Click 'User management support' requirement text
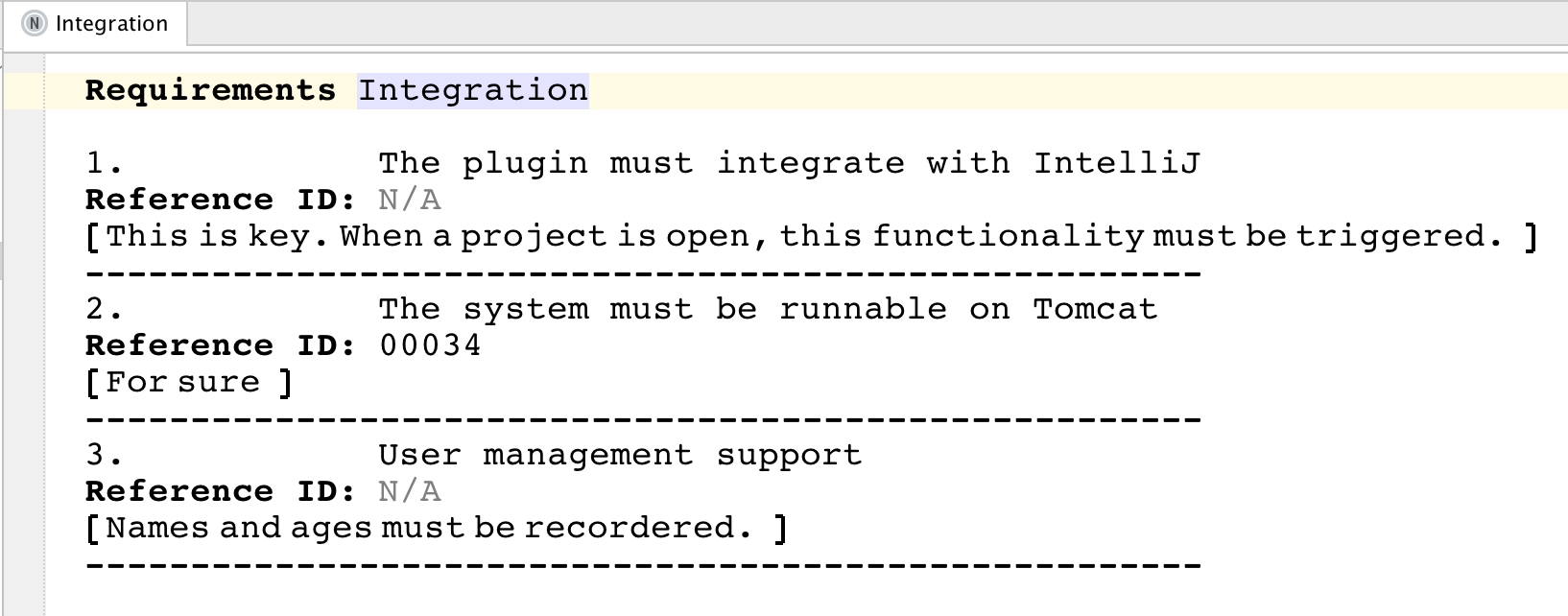This screenshot has width=1568, height=616. [619, 455]
